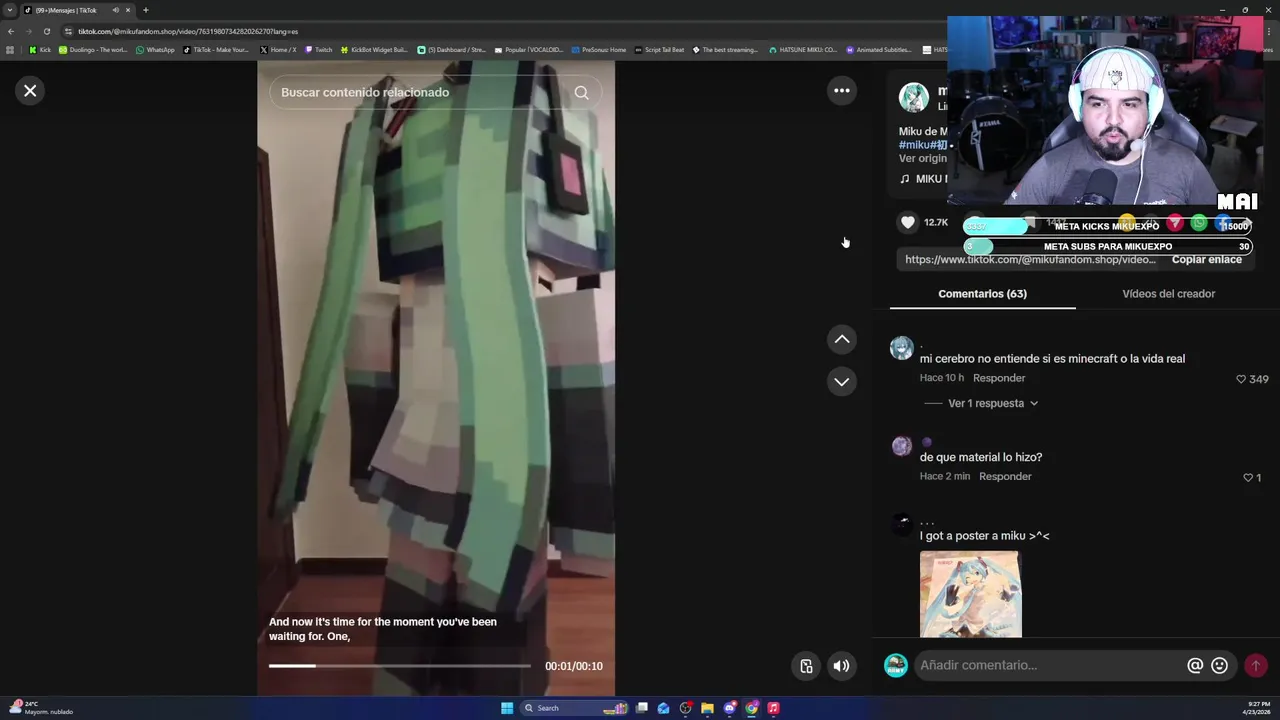Open own profile avatar beside comment box
This screenshot has height=720, width=1280.
click(x=895, y=665)
